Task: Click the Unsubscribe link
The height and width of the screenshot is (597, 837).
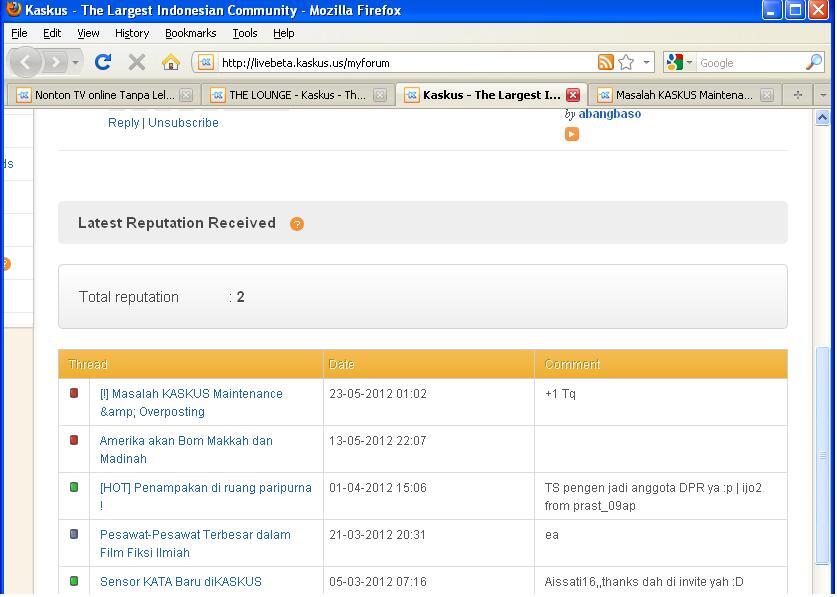Action: [x=183, y=123]
